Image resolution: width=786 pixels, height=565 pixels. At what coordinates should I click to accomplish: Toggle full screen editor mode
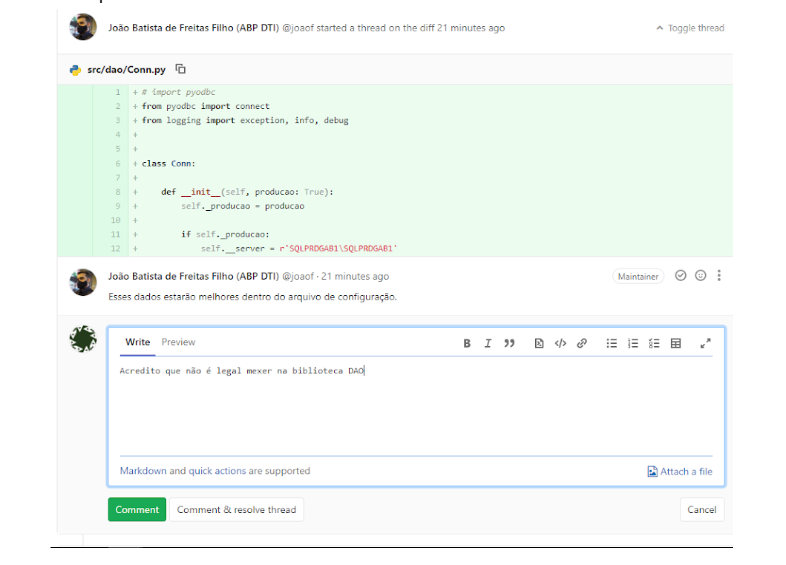(705, 343)
